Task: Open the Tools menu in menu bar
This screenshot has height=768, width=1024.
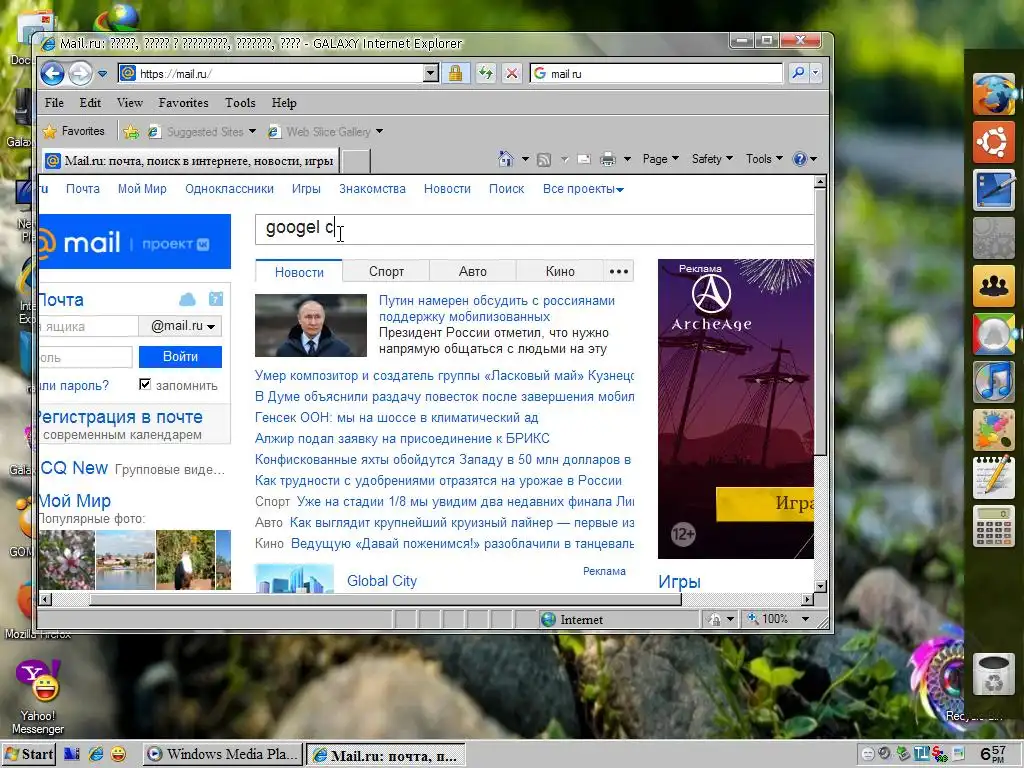Action: (240, 103)
